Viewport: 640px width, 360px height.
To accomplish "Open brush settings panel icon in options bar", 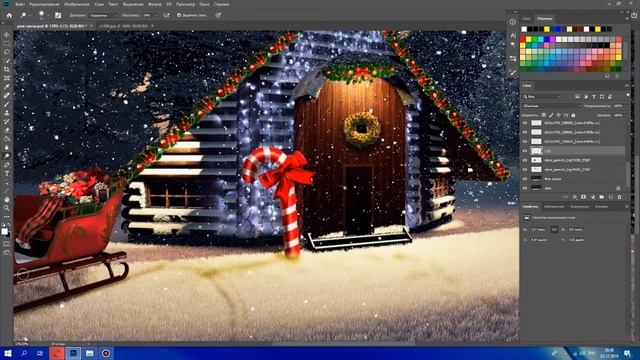I will tap(58, 15).
